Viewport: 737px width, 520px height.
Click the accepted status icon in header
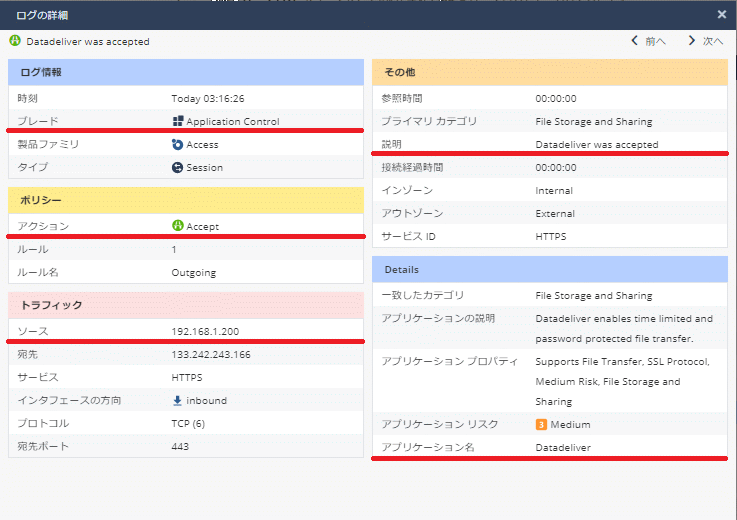click(x=15, y=42)
